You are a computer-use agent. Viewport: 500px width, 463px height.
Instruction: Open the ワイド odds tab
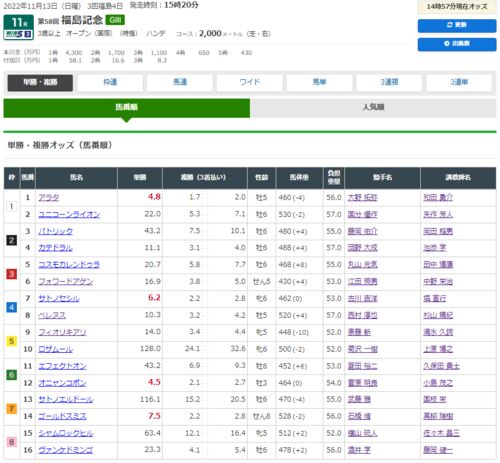(x=250, y=82)
